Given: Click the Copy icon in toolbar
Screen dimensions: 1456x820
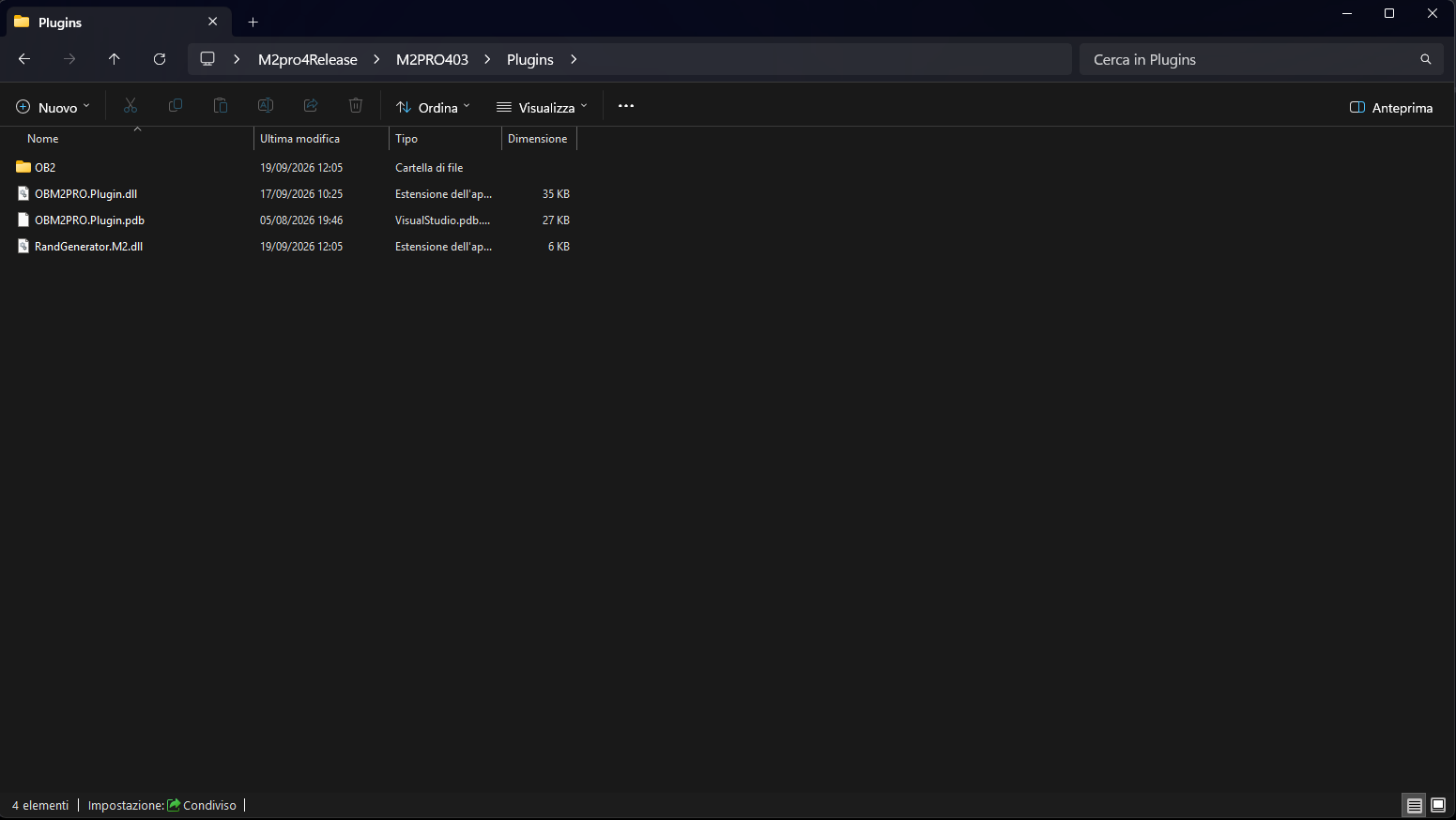Looking at the screenshot, I should pos(176,106).
